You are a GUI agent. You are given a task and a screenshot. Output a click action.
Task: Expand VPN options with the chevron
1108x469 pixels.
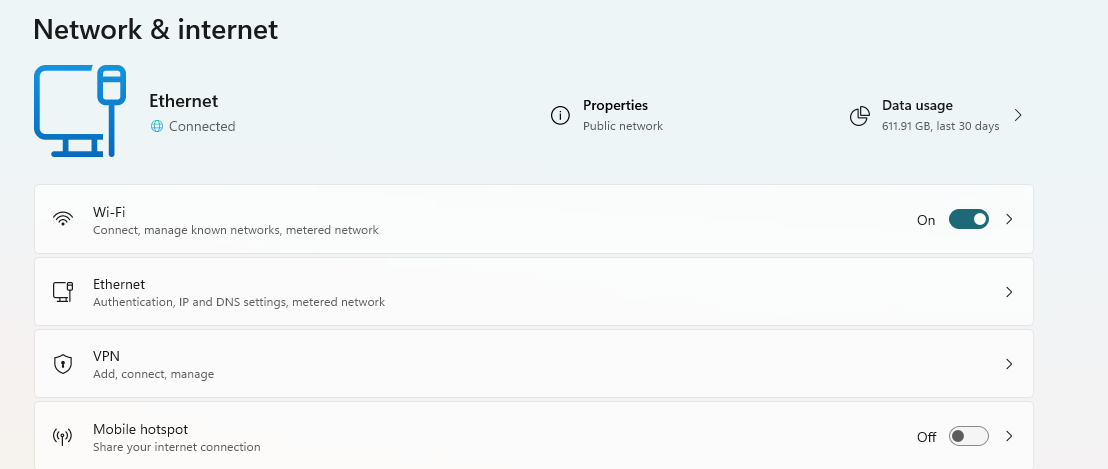(1009, 364)
